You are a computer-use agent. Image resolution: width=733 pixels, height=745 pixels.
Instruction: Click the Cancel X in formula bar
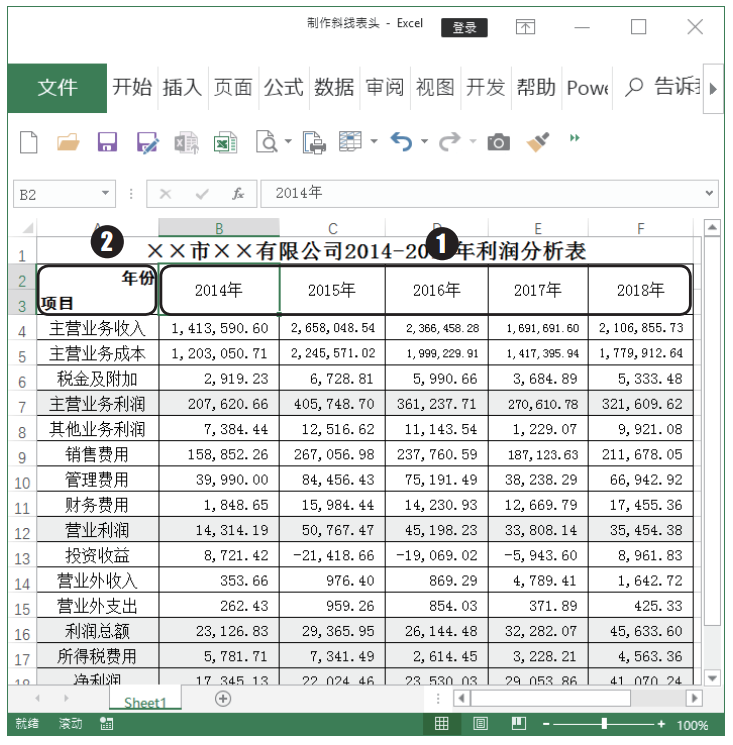[x=165, y=194]
